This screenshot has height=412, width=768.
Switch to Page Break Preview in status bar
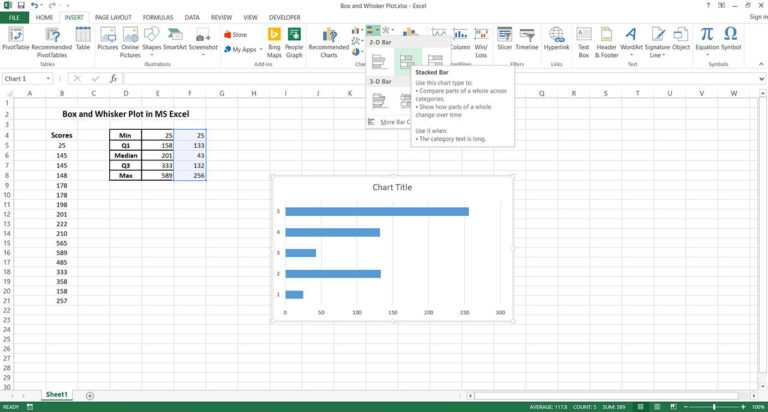pyautogui.click(x=673, y=407)
